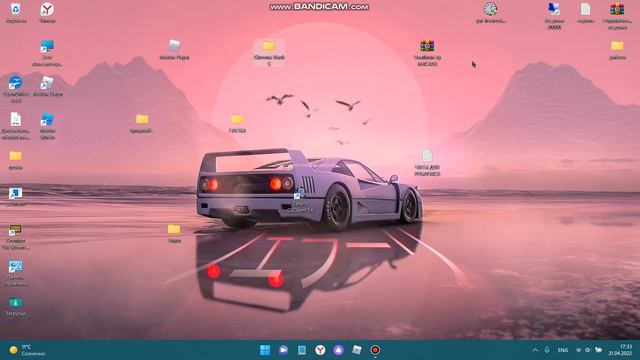Open the blue notebook app on the taskbar
The image size is (640, 360).
point(302,350)
